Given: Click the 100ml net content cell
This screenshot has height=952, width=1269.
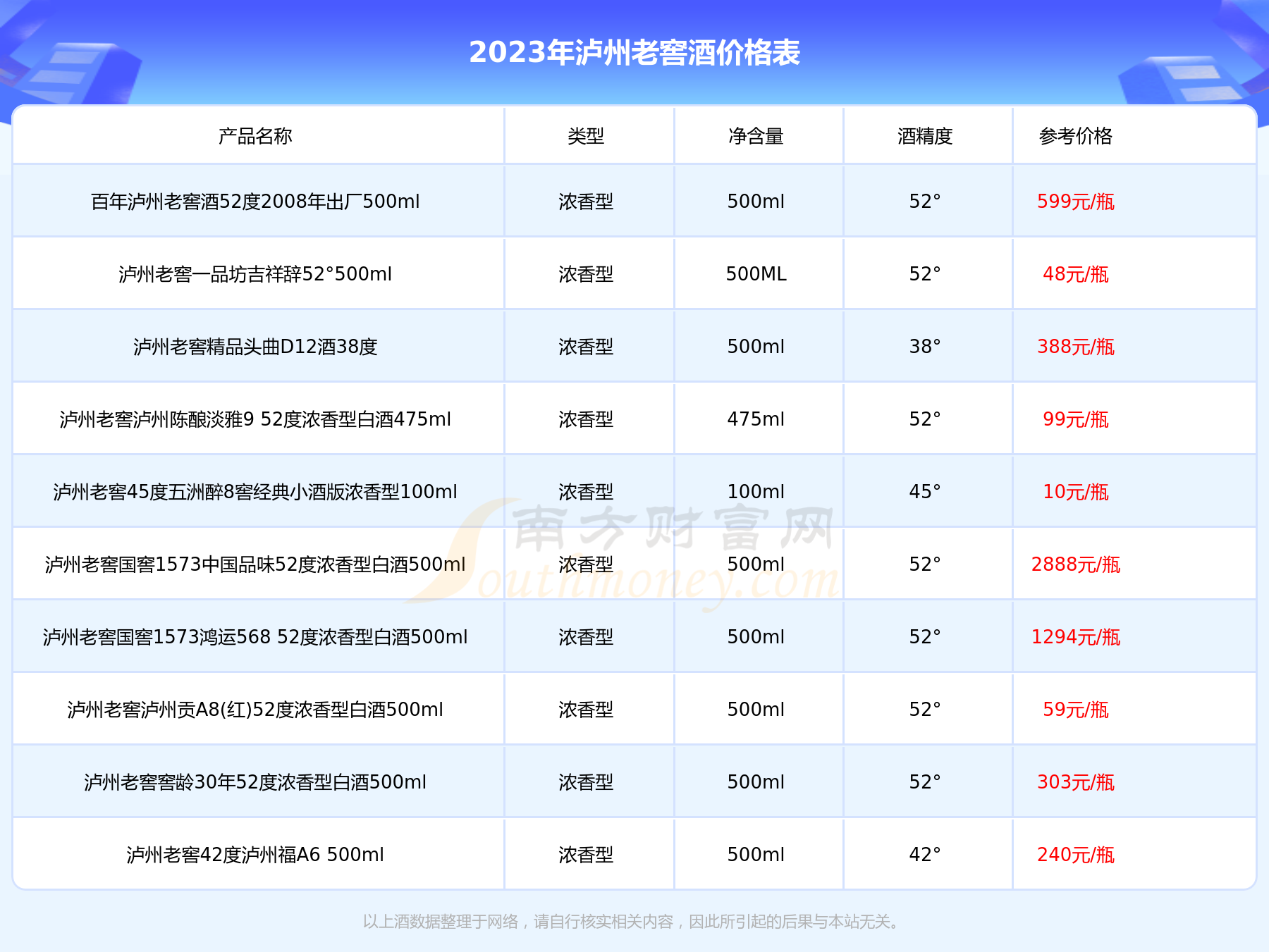Looking at the screenshot, I should tap(756, 492).
